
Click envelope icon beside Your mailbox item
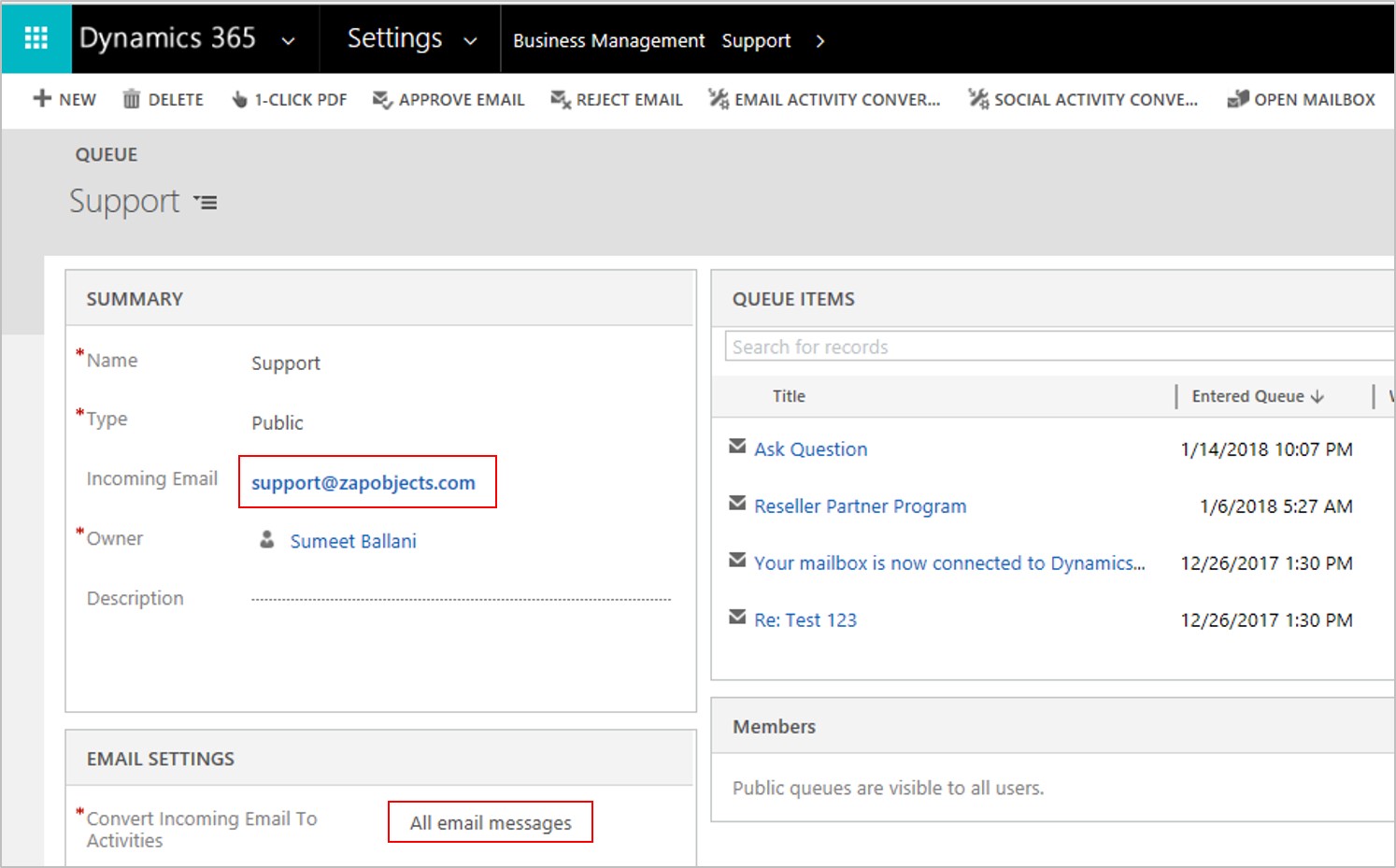tap(737, 561)
